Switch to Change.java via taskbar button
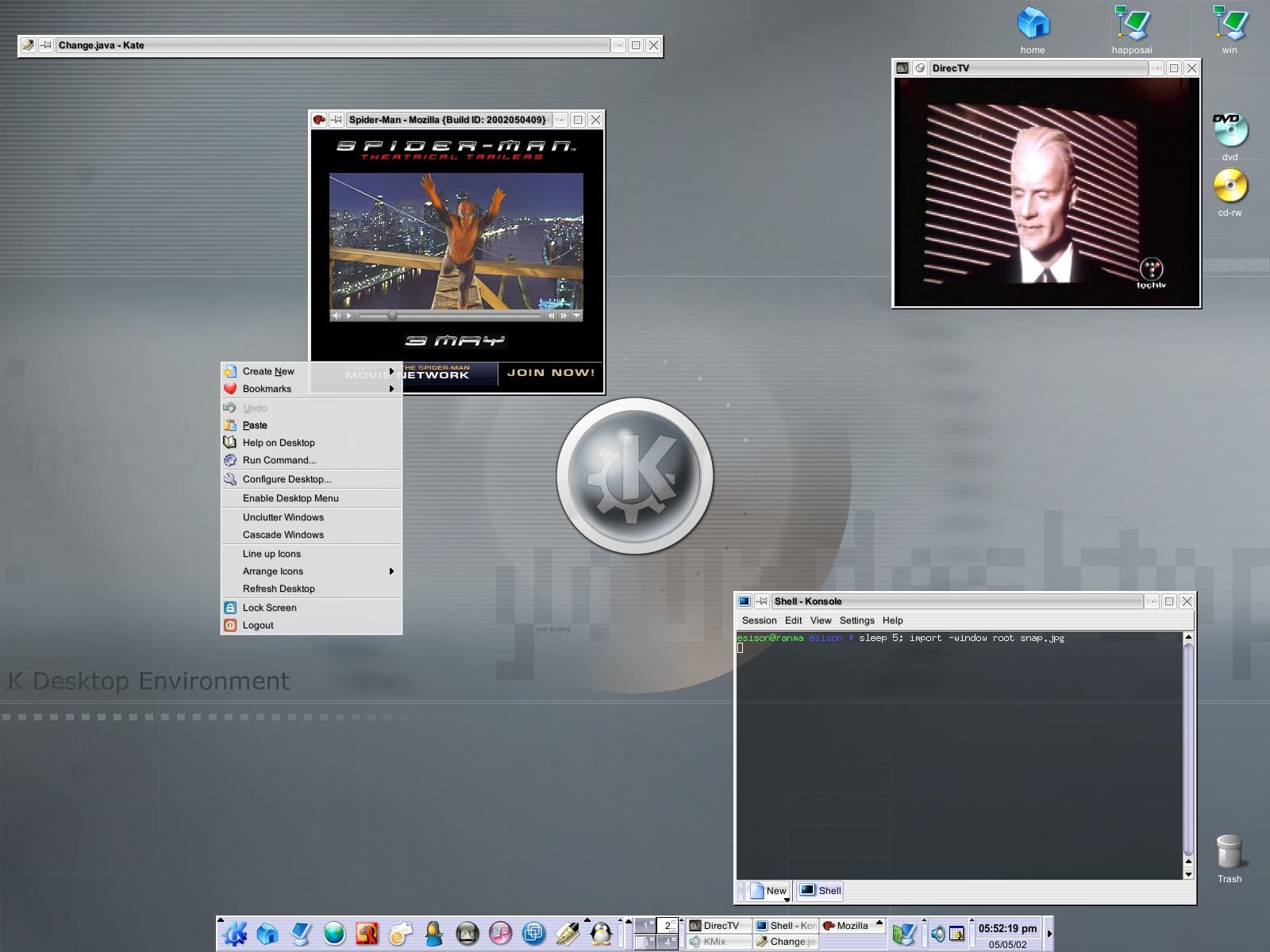The image size is (1270, 952). (786, 942)
